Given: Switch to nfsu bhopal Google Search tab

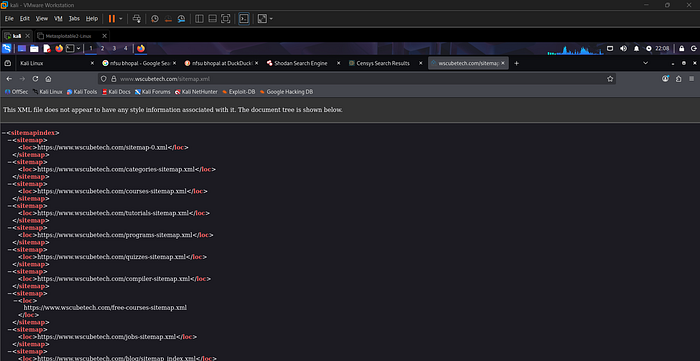Looking at the screenshot, I should click(x=138, y=63).
